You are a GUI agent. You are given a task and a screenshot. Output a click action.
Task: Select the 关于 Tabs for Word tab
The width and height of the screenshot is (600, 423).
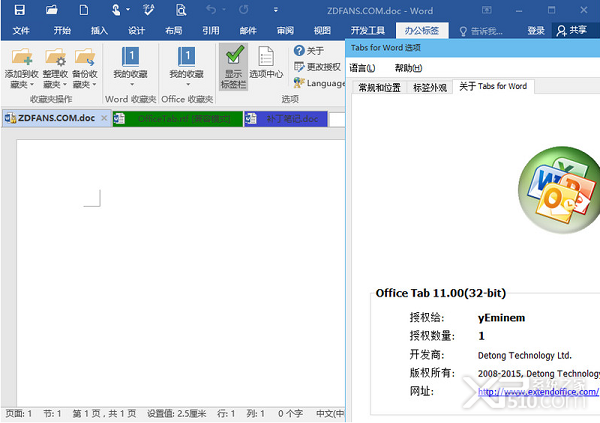tap(493, 87)
